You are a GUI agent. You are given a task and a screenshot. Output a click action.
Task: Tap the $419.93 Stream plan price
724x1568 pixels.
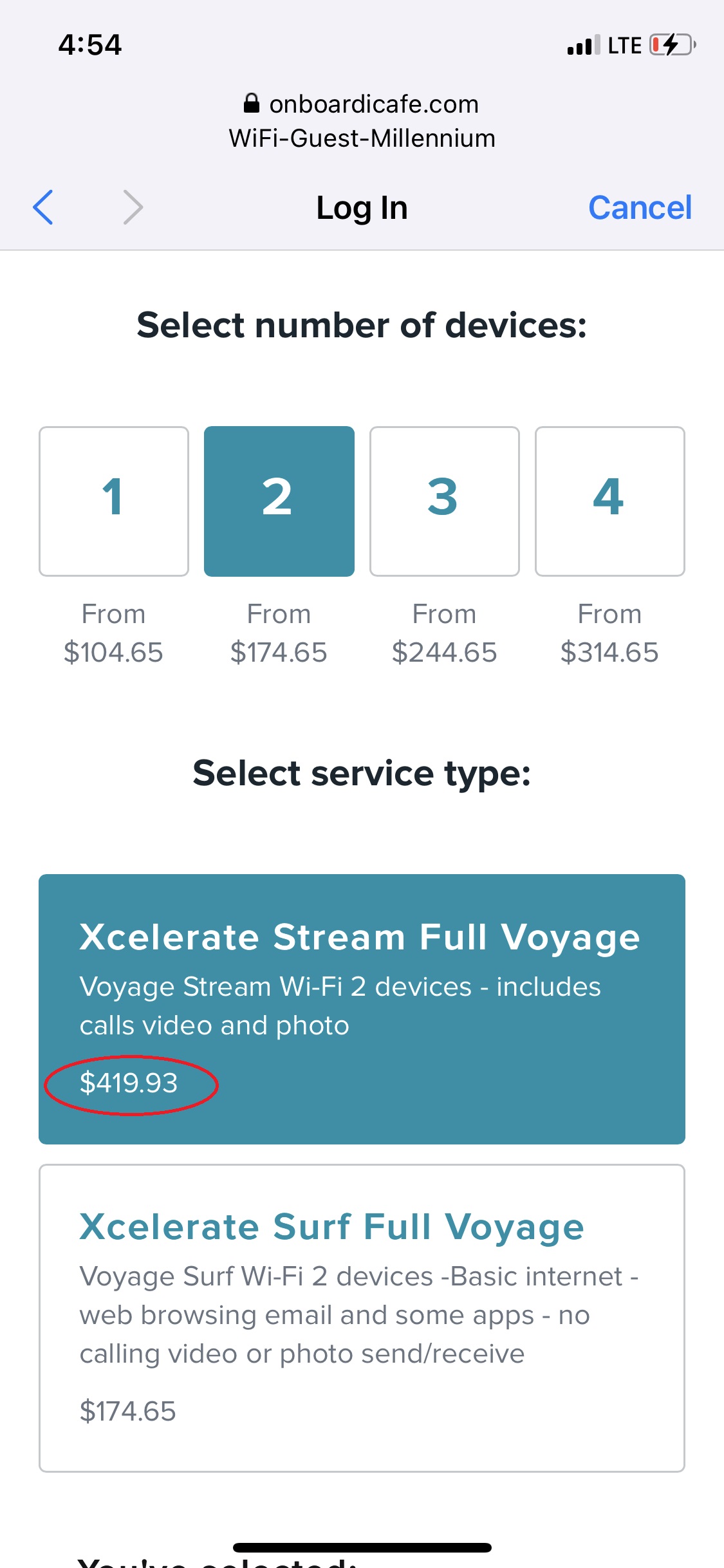click(x=129, y=1083)
